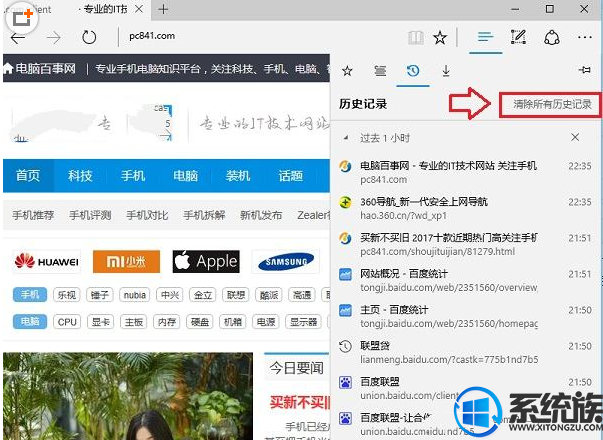Screen dimensions: 603x440
Task: Open 网站概况 - 百度统计 history entry
Action: pyautogui.click(x=465, y=280)
